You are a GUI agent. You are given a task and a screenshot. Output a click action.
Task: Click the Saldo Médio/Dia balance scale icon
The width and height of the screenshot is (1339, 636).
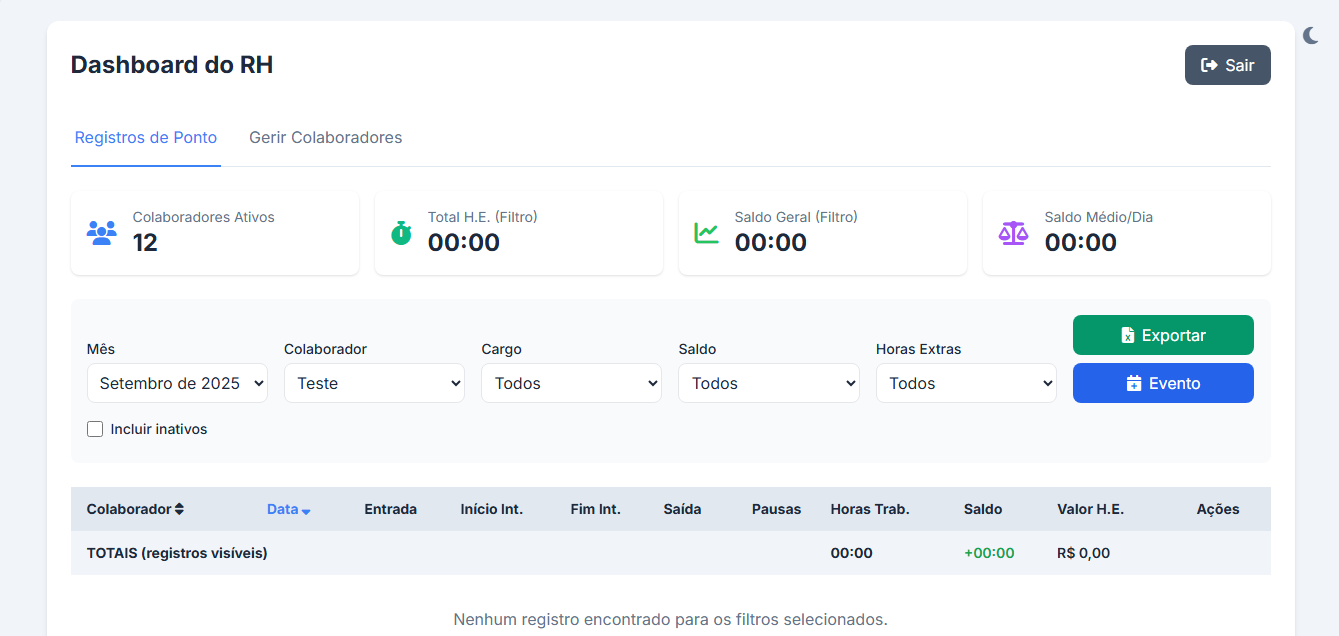click(1013, 233)
